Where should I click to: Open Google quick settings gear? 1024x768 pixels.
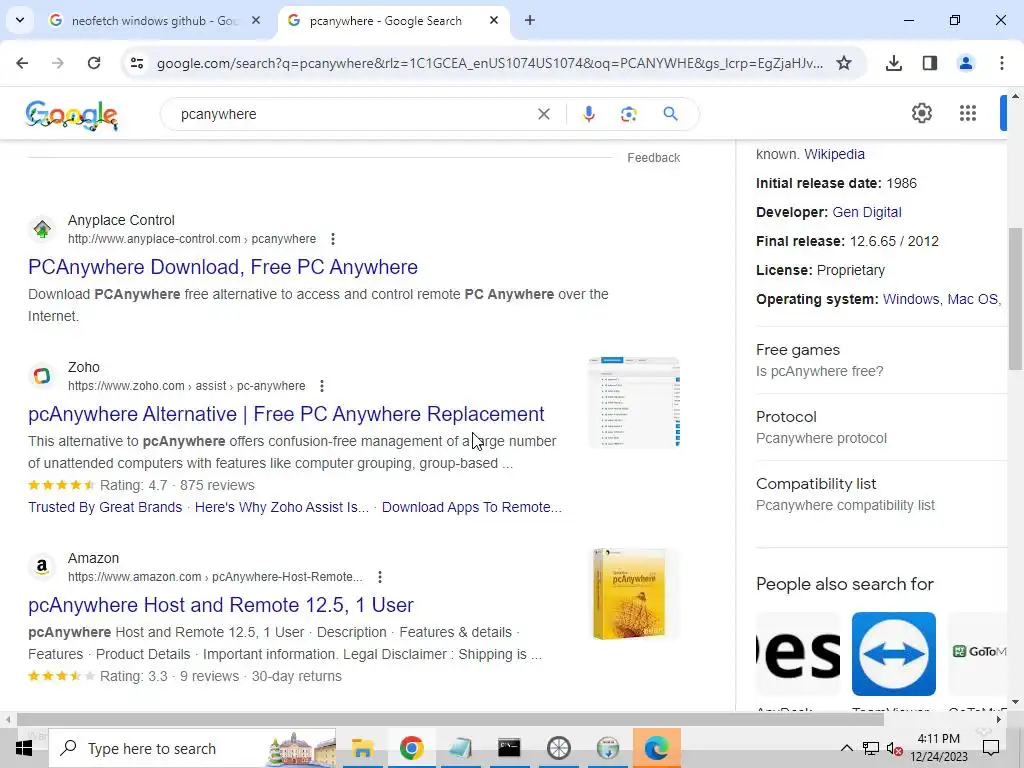(921, 113)
